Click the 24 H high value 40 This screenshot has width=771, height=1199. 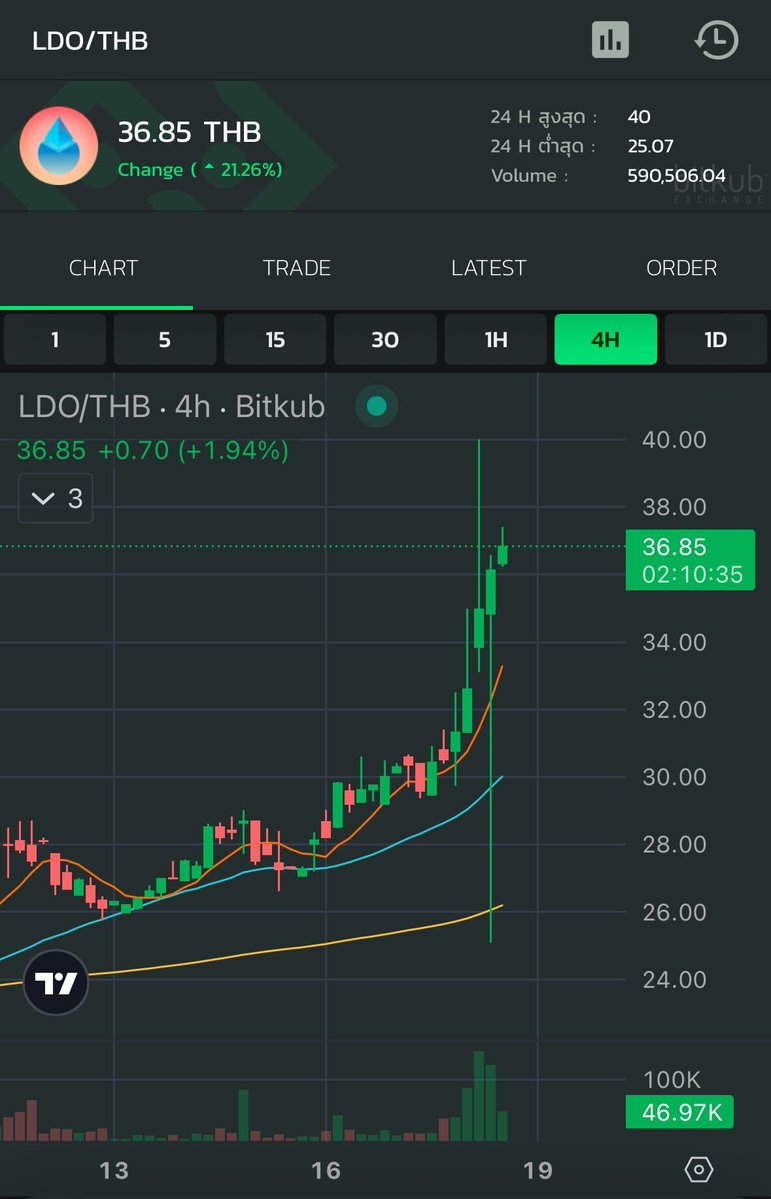639,117
